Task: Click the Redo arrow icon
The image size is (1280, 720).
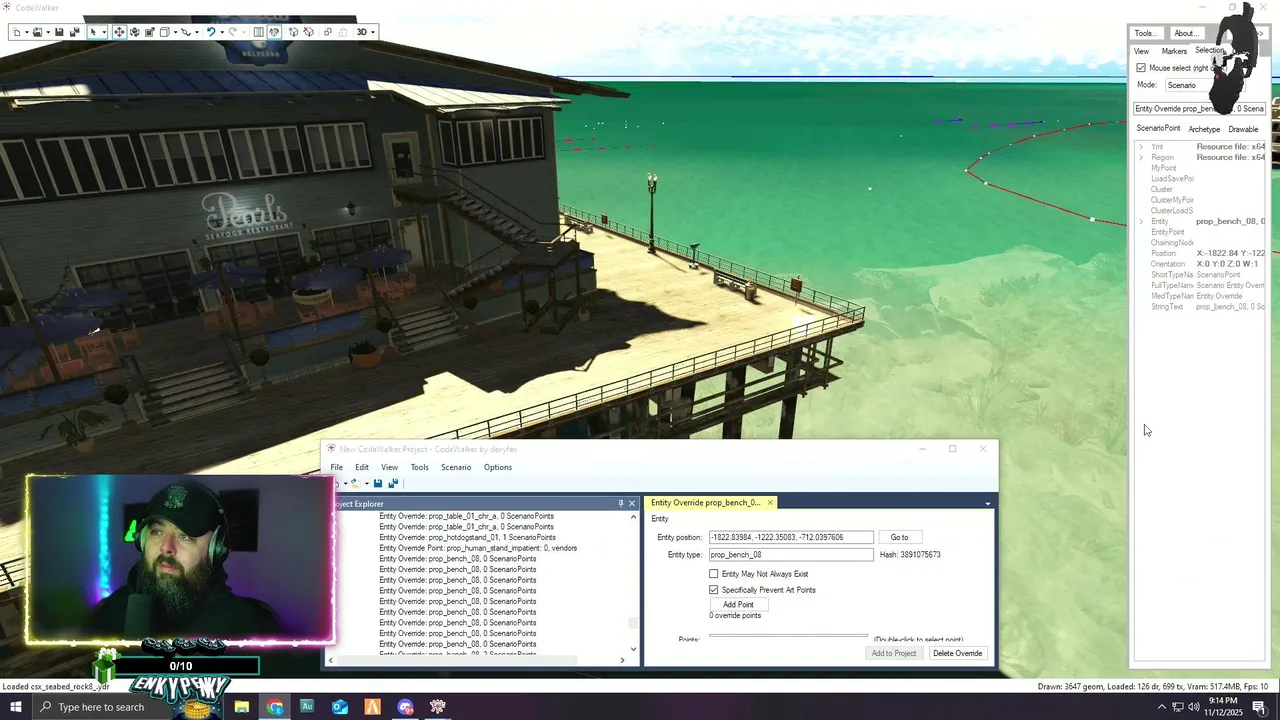Action: click(x=232, y=32)
